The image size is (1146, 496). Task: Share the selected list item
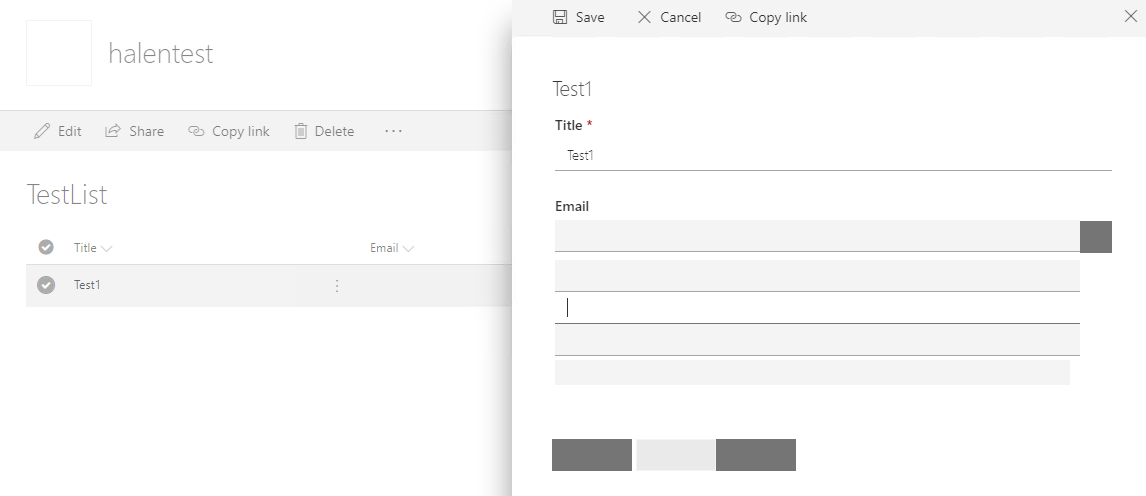[x=134, y=131]
